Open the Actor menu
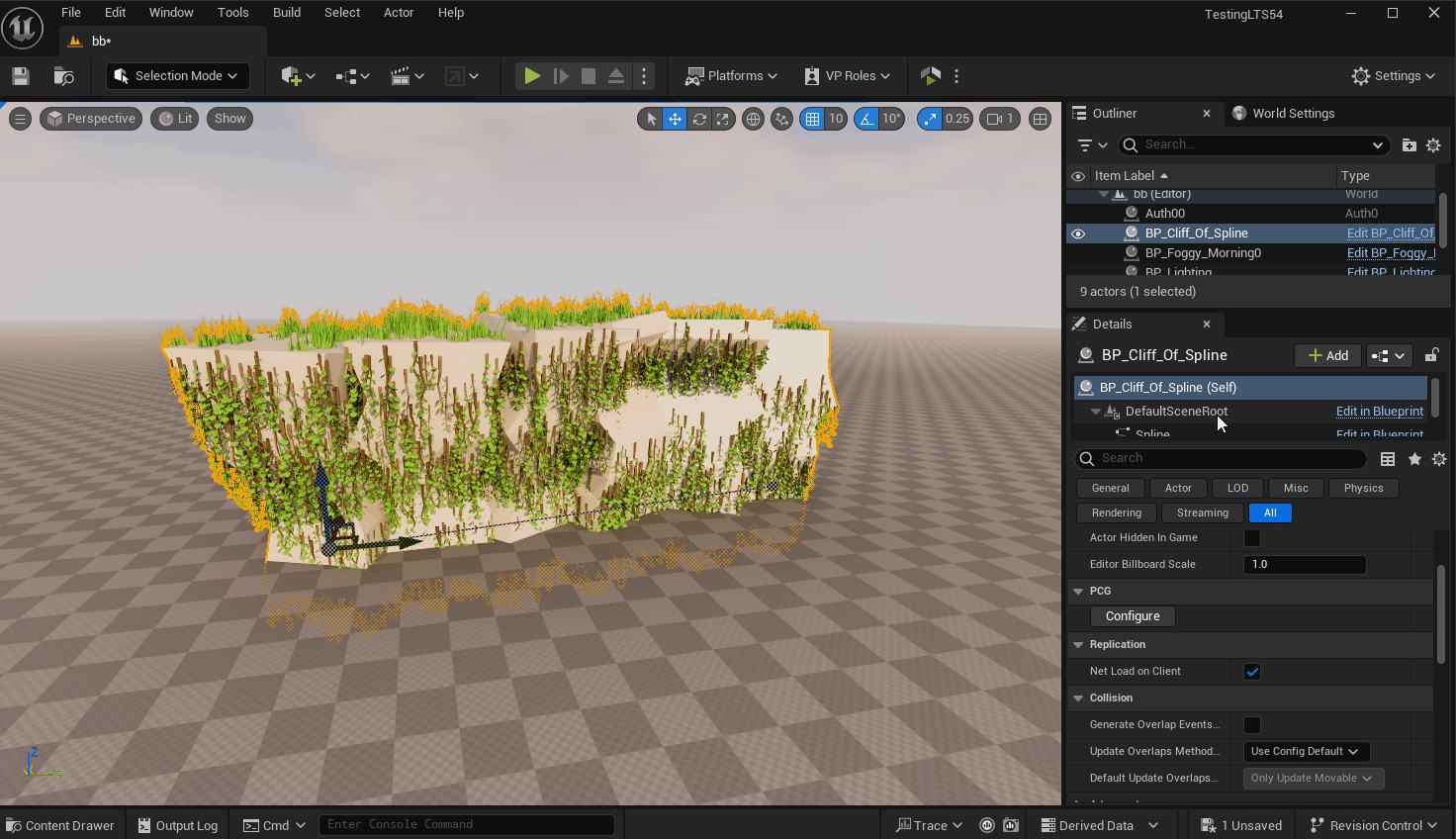This screenshot has width=1456, height=839. (399, 13)
